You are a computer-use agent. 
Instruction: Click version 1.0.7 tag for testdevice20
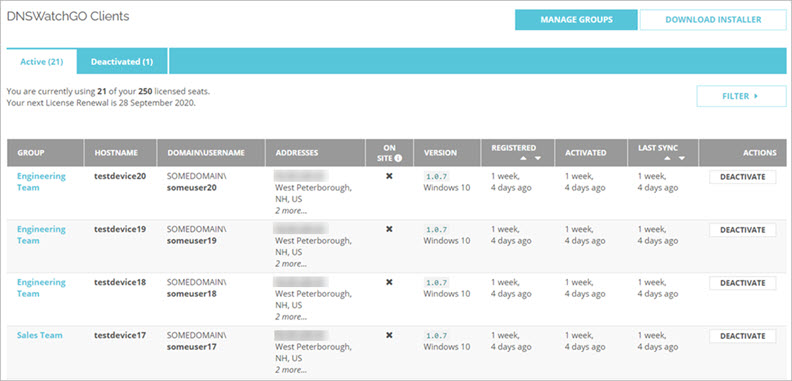[x=436, y=176]
